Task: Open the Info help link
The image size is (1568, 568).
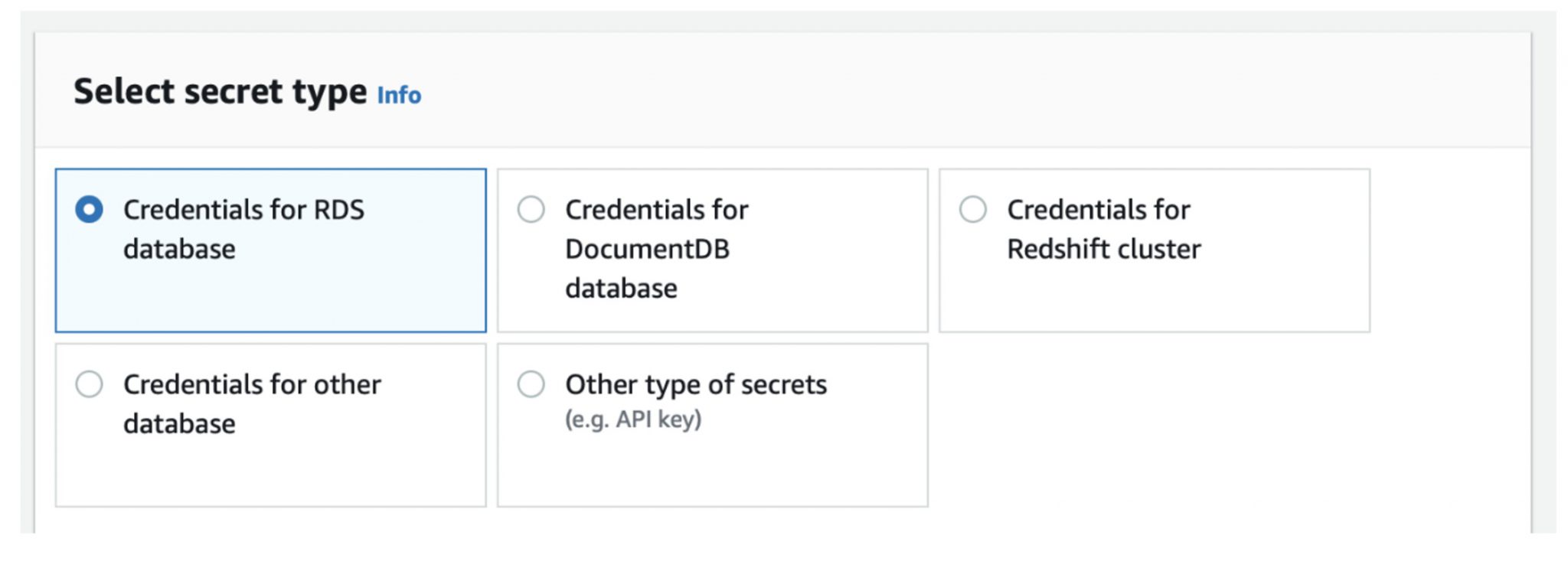Action: coord(399,96)
